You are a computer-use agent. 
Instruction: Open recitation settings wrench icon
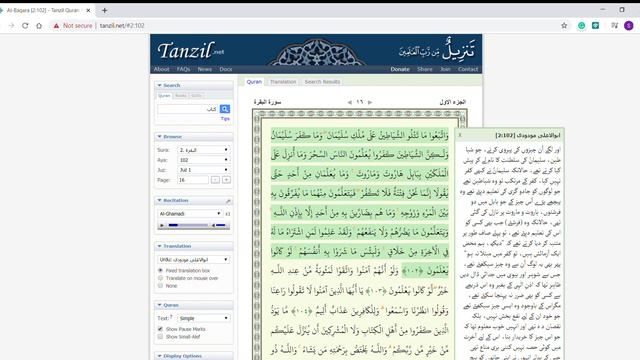tap(228, 201)
